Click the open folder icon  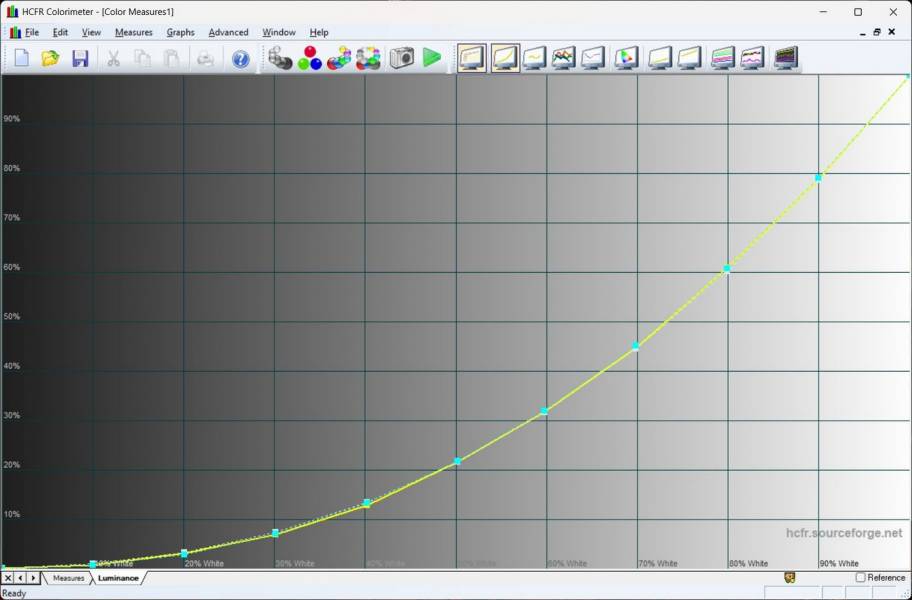[x=50, y=58]
